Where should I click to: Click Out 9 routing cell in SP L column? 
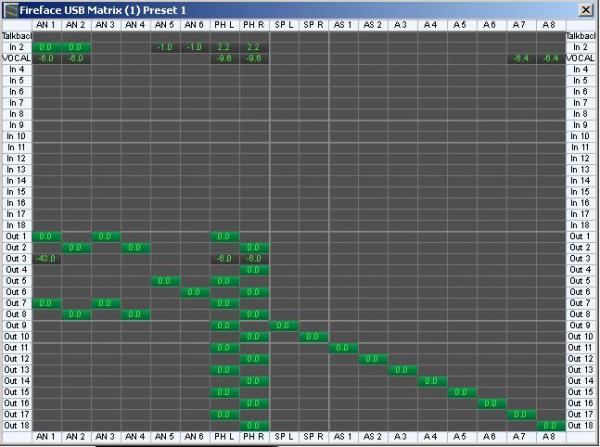pos(283,326)
